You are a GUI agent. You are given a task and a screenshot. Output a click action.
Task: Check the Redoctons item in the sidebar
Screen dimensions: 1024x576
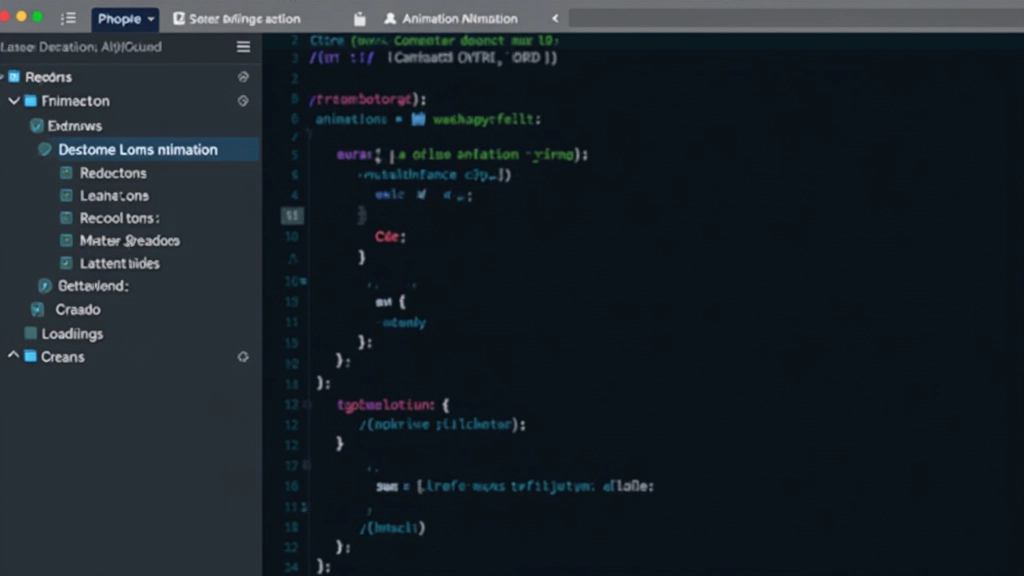pyautogui.click(x=65, y=172)
